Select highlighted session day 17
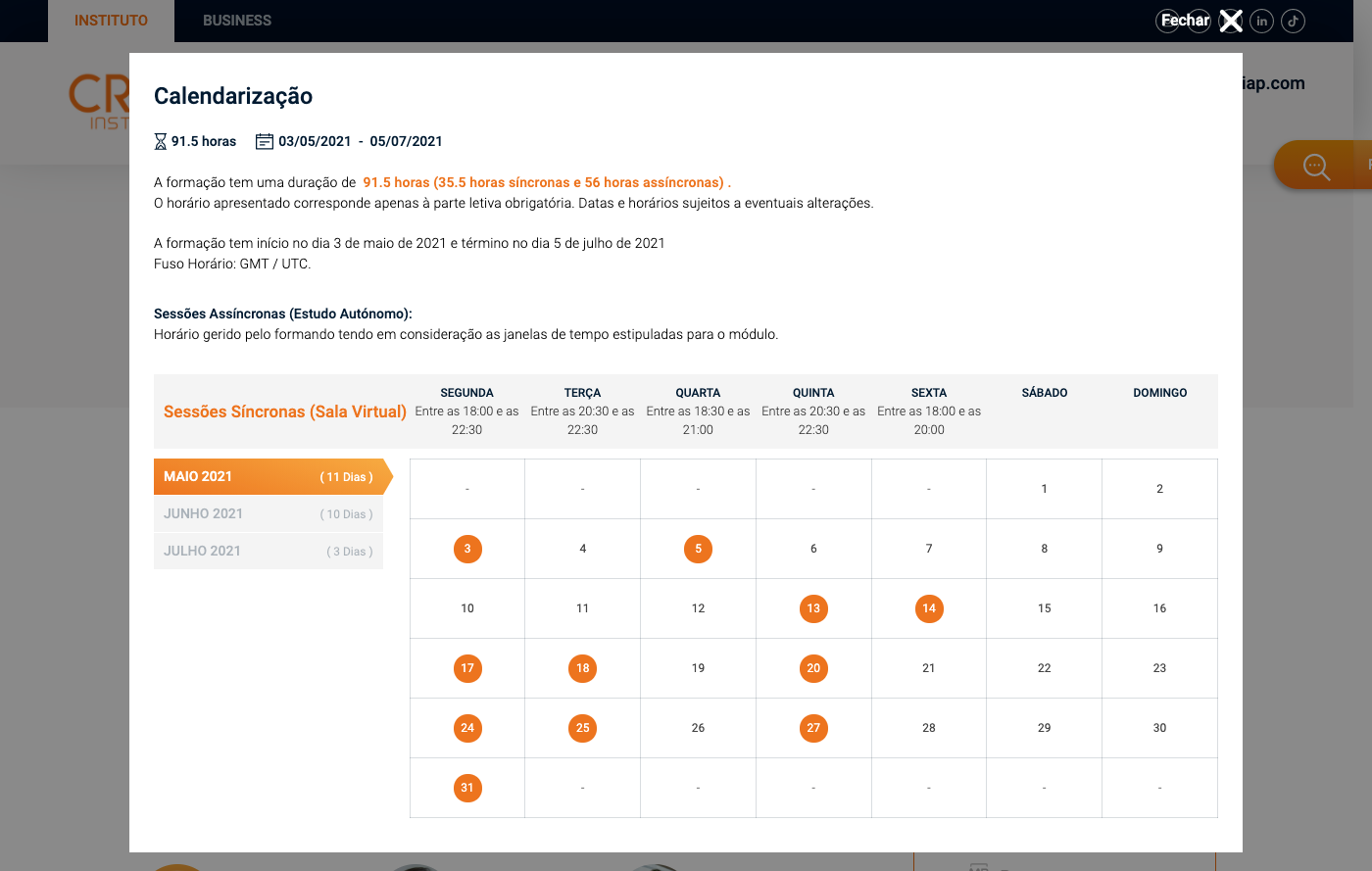 tap(467, 668)
